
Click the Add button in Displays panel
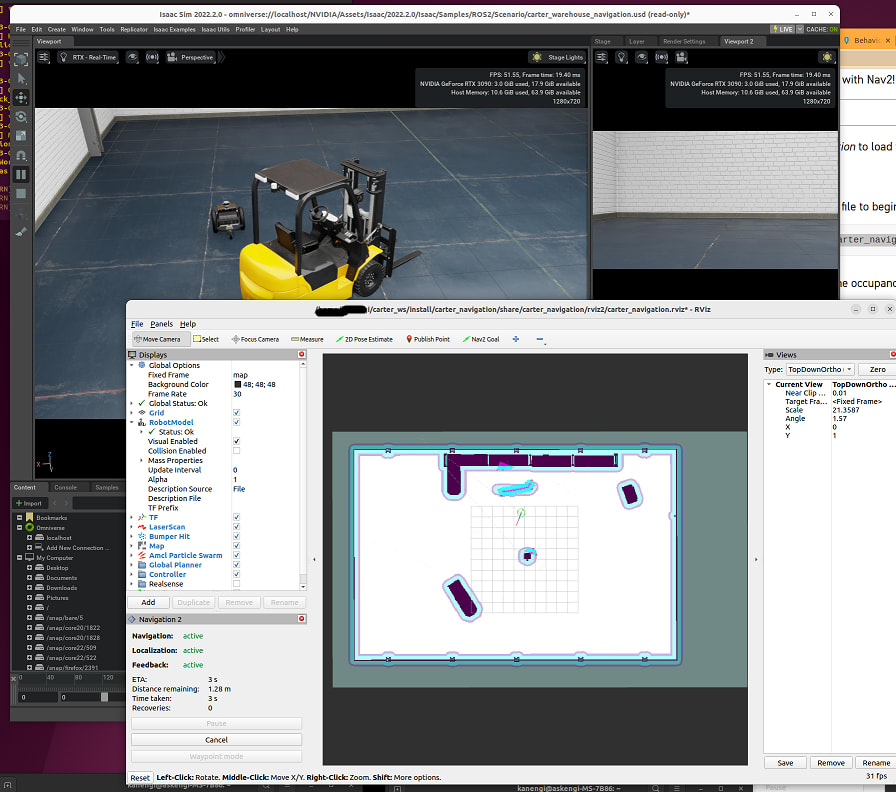(x=148, y=602)
